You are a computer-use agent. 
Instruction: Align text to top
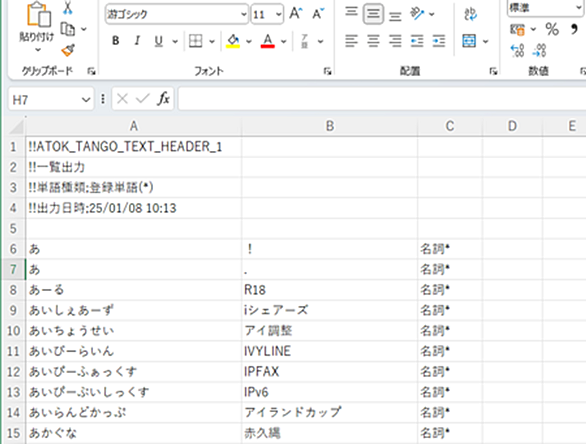point(351,12)
